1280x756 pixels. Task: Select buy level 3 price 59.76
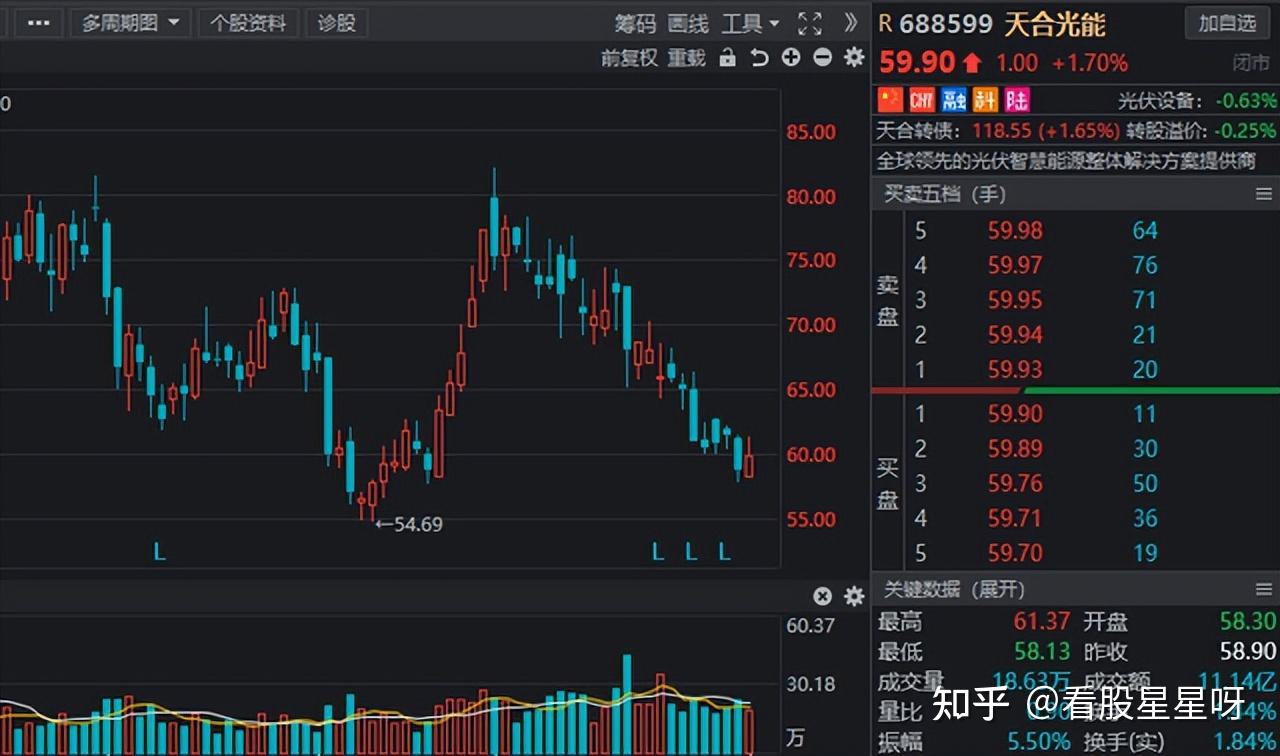tap(1015, 484)
